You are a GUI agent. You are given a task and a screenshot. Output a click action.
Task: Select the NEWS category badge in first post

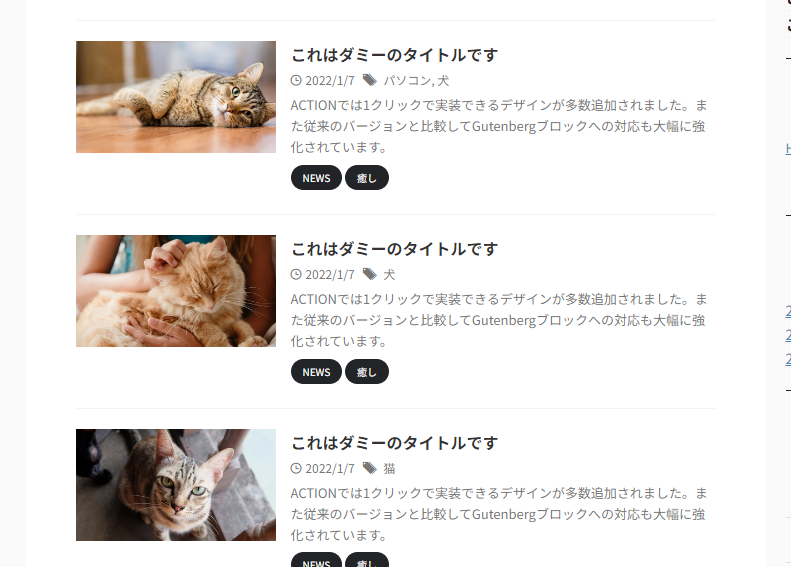click(x=316, y=178)
